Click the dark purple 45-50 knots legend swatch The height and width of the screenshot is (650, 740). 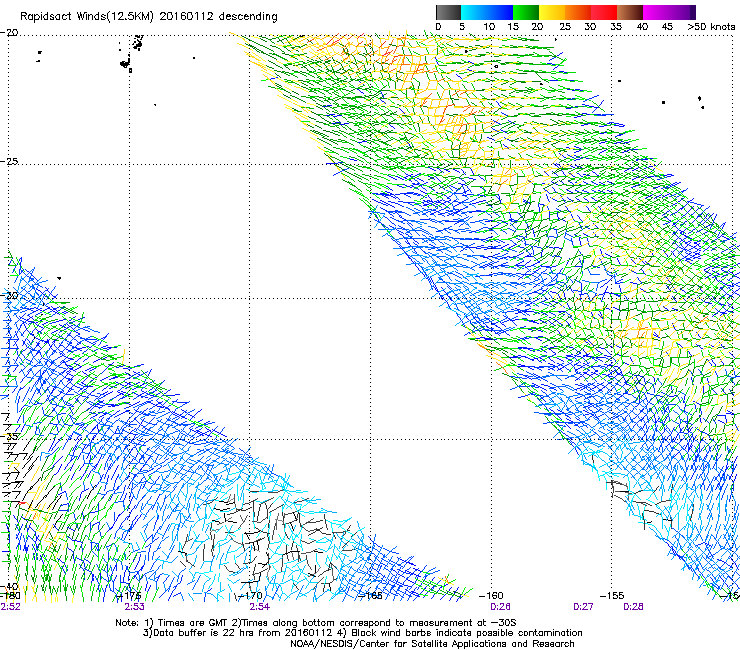[x=682, y=12]
